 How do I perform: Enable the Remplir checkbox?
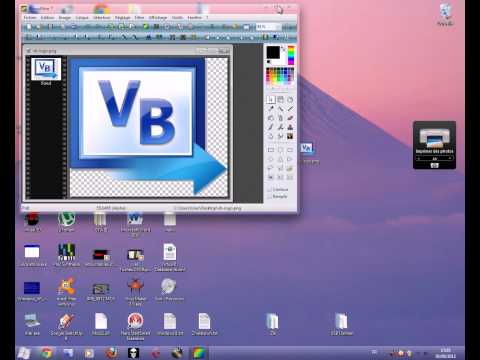tap(269, 197)
